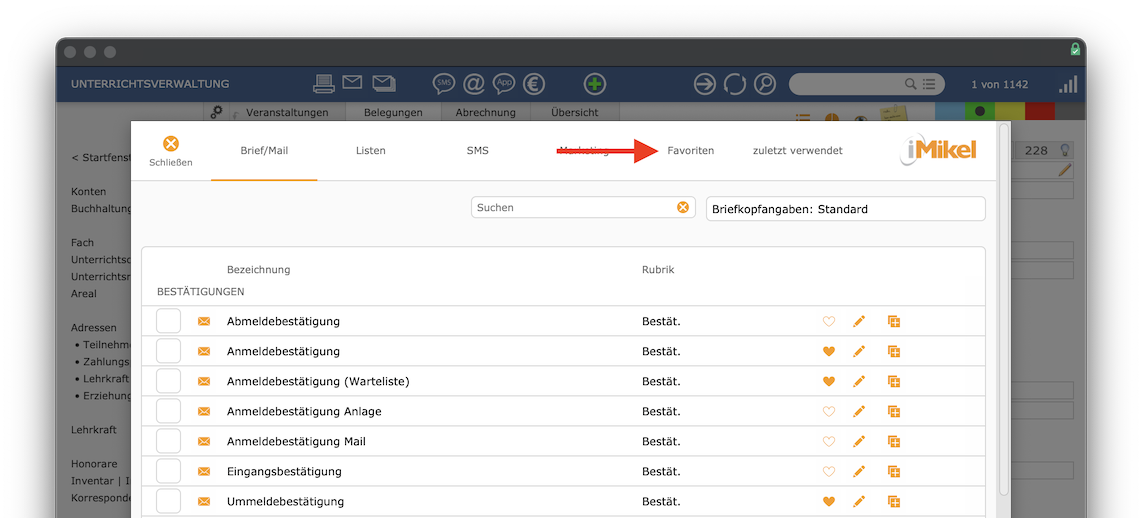Unfavorite Anmeldebestätigung via filled heart
1142x518 pixels.
click(828, 351)
